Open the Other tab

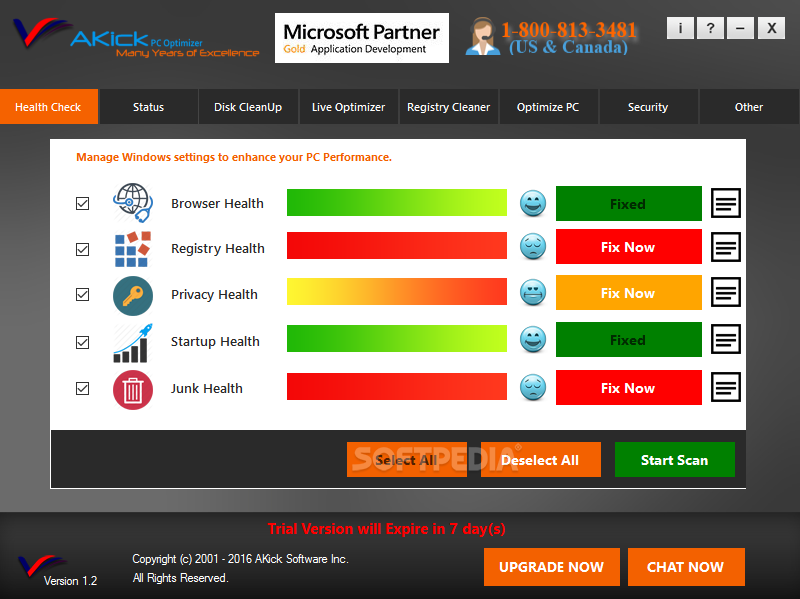pyautogui.click(x=748, y=107)
